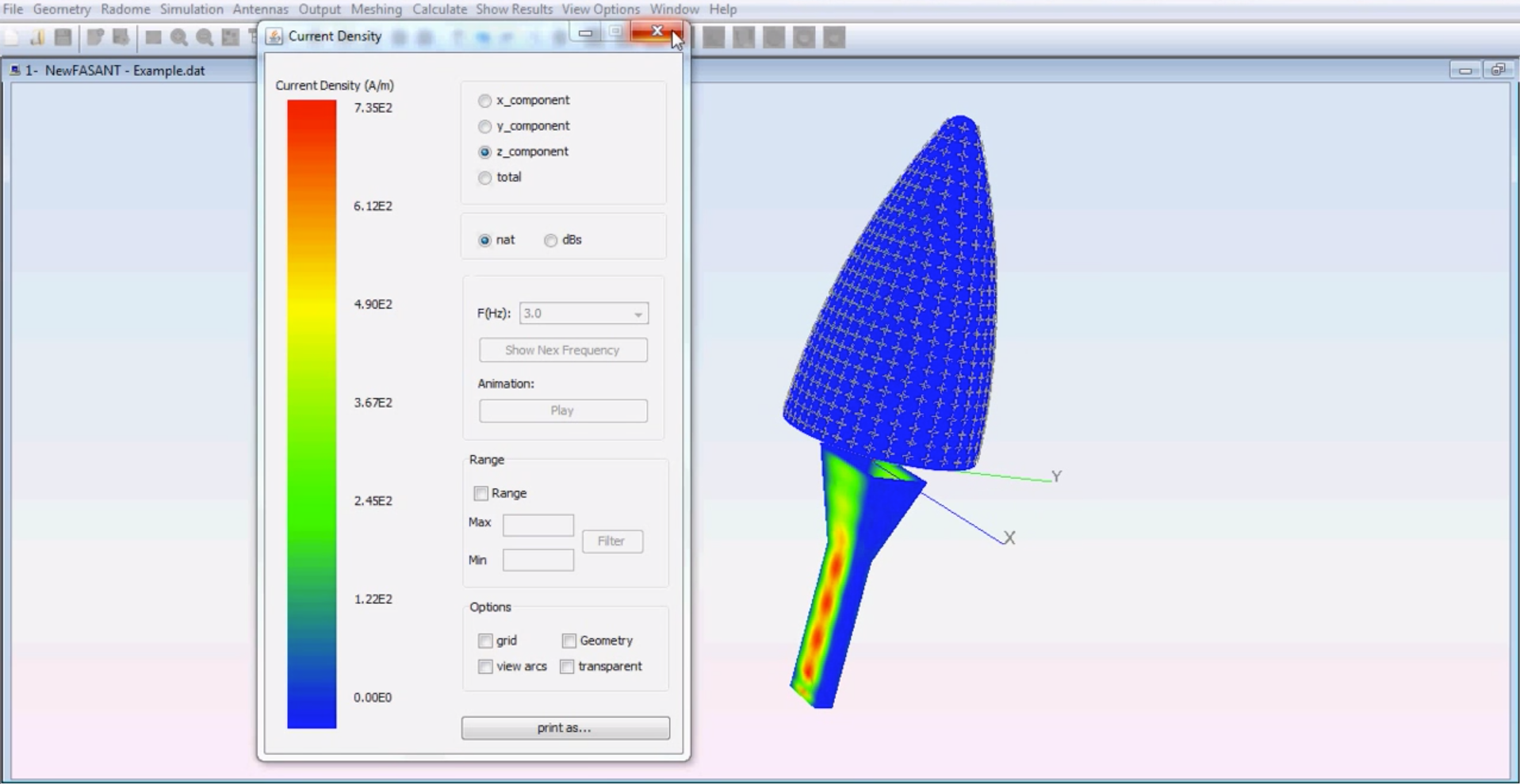Open the Meshing menu
Image resolution: width=1520 pixels, height=784 pixels.
tap(377, 9)
